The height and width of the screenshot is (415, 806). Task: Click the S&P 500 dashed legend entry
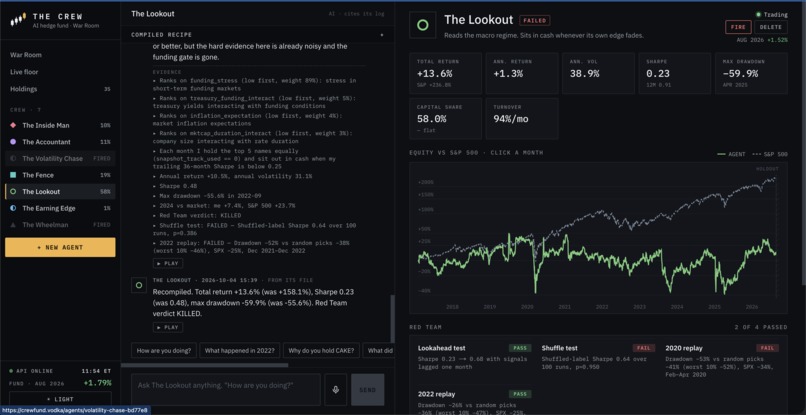pyautogui.click(x=770, y=154)
